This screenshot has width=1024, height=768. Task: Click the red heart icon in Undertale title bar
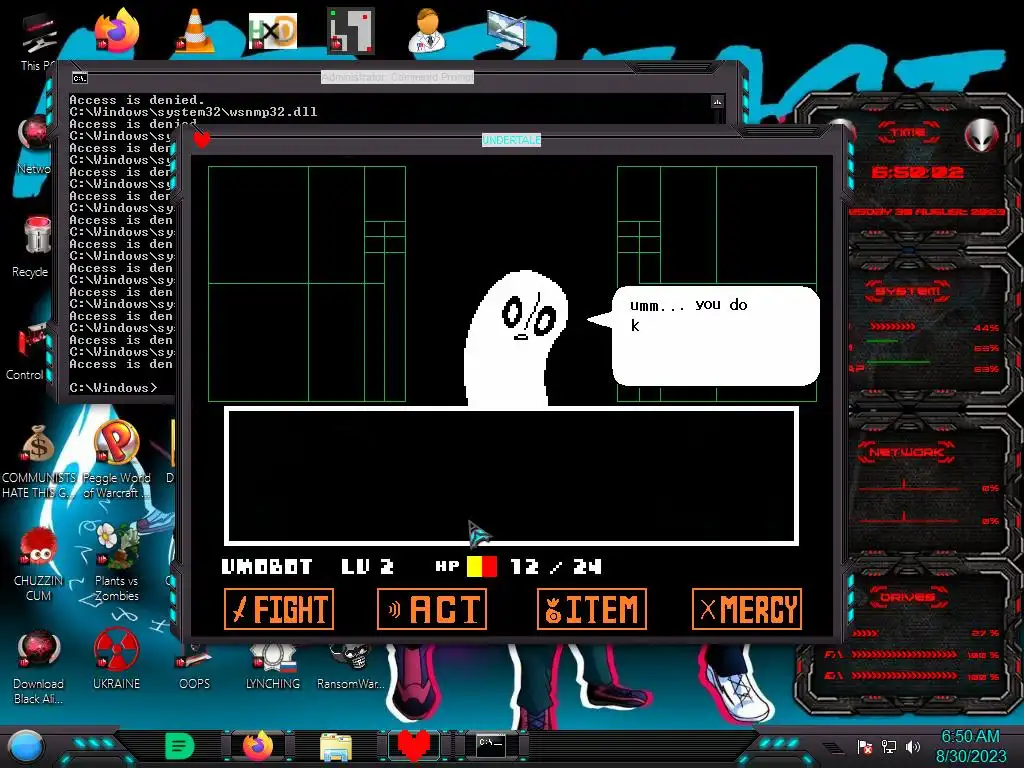[x=202, y=139]
